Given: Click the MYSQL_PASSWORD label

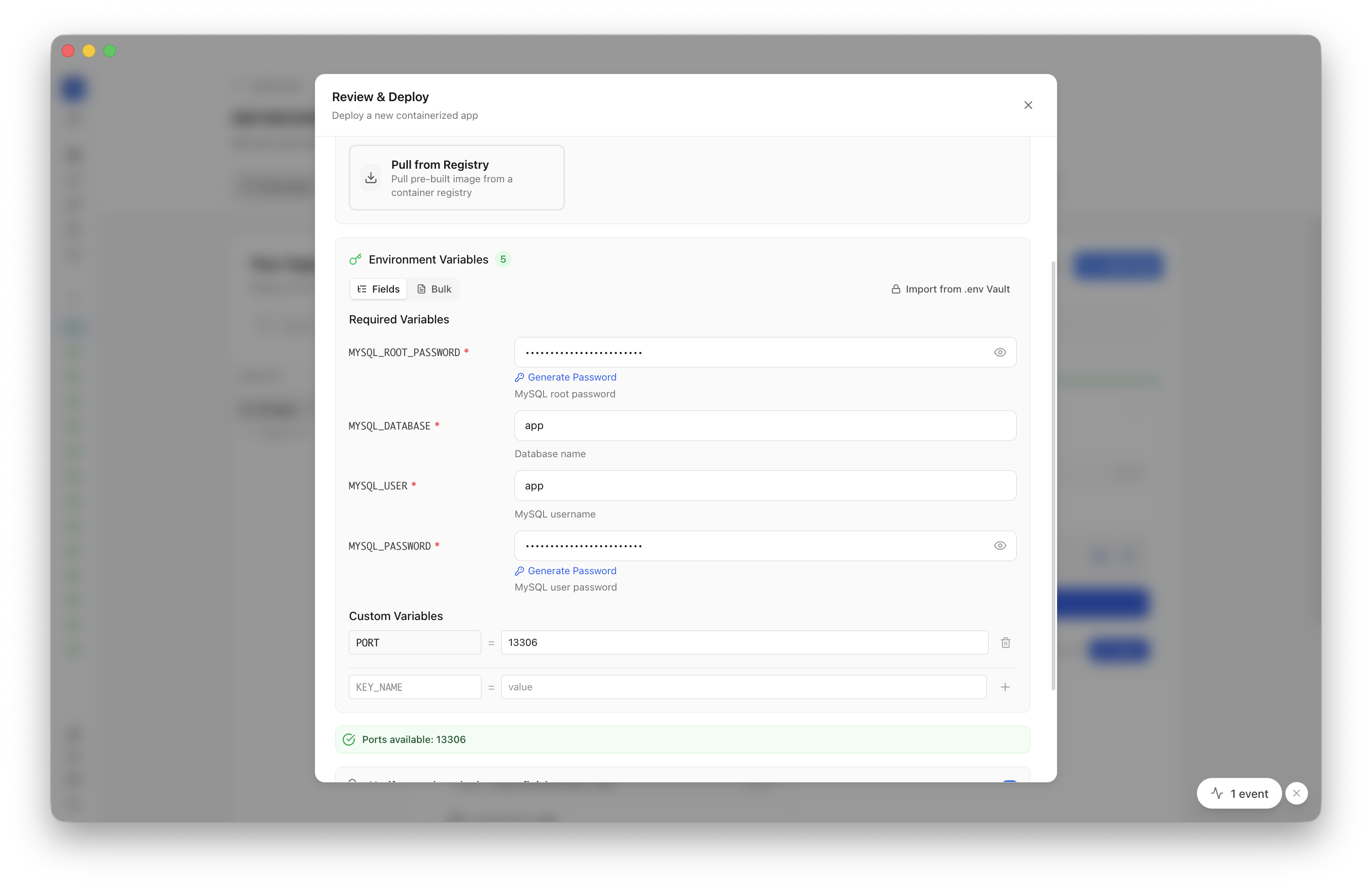Looking at the screenshot, I should pos(390,546).
